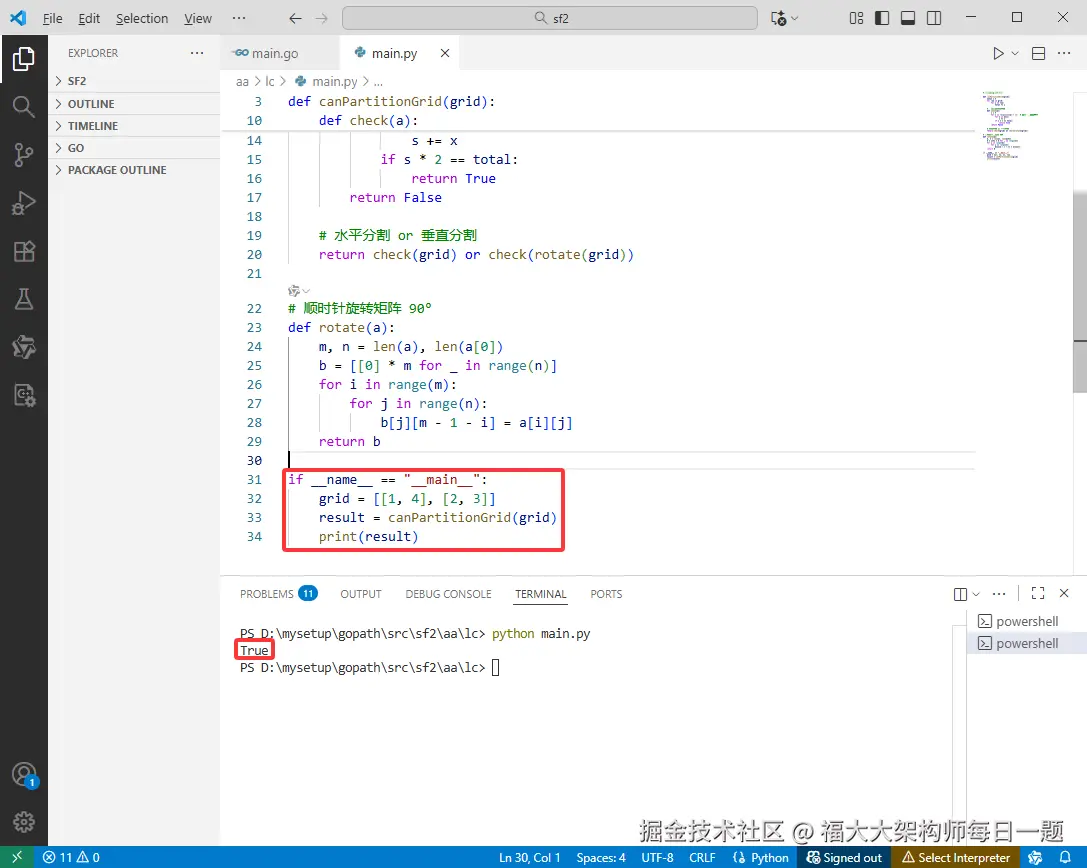The height and width of the screenshot is (868, 1087).
Task: Click the Run Python File play button
Action: point(998,53)
